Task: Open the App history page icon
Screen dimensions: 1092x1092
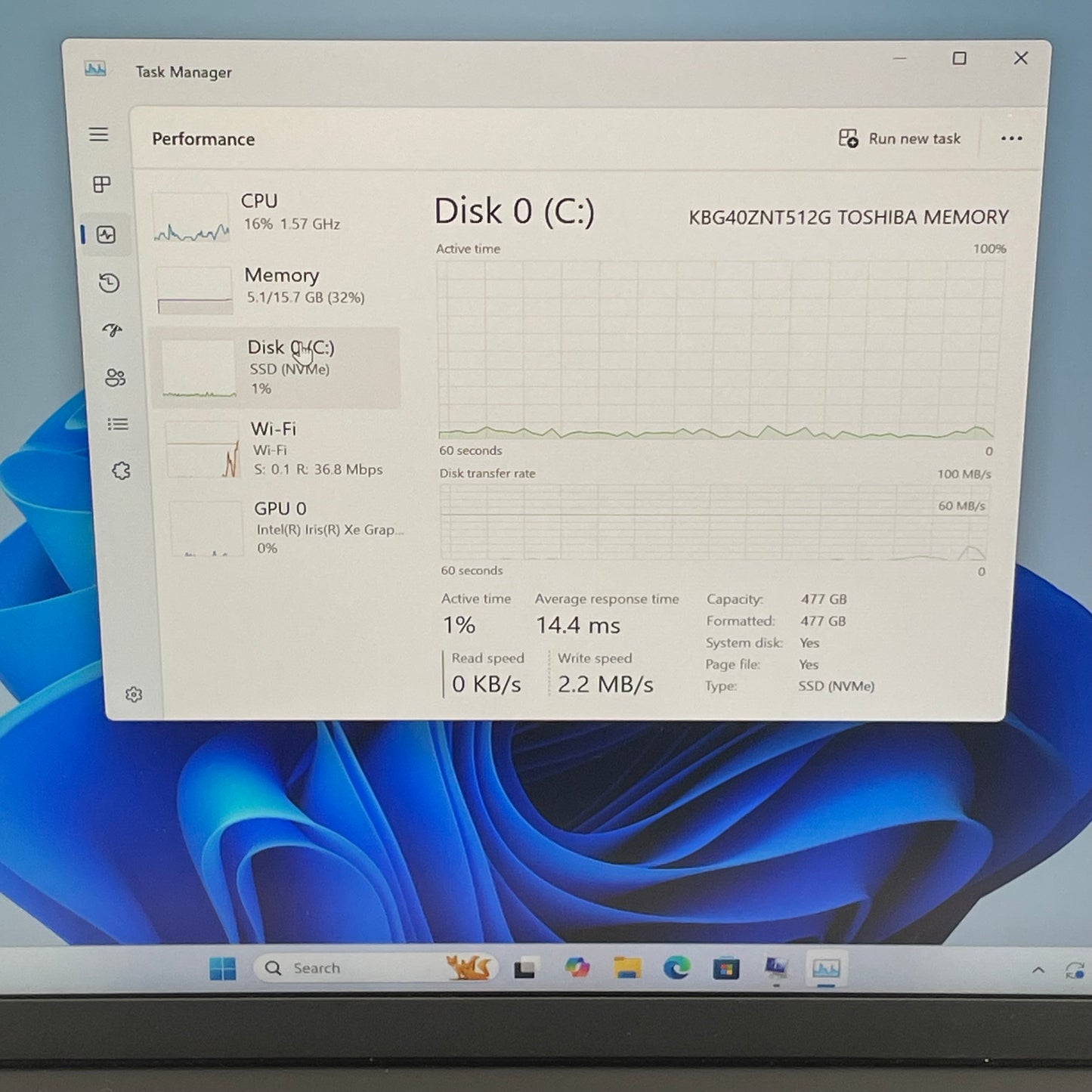Action: pos(109,283)
